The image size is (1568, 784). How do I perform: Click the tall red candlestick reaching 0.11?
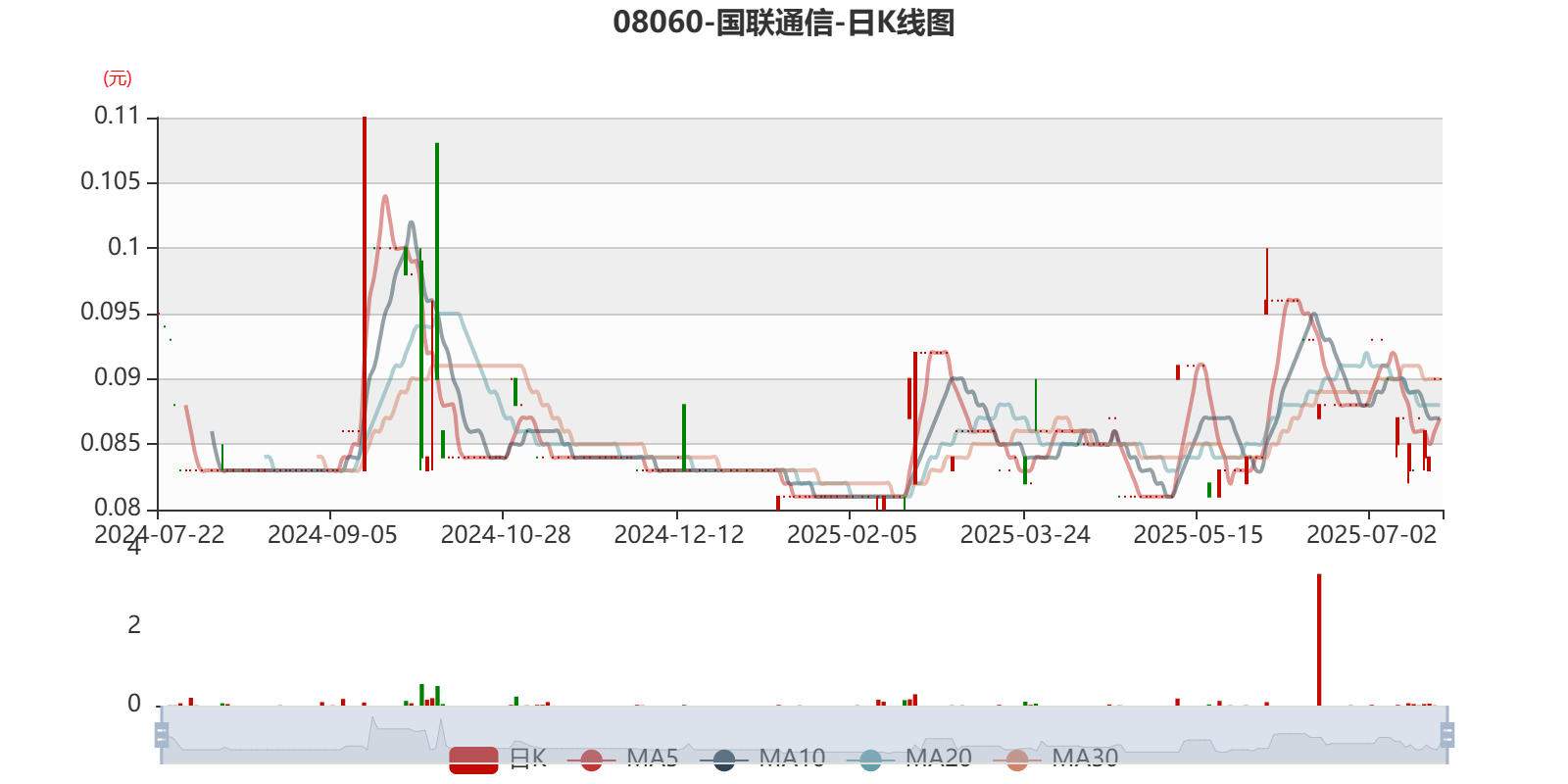(x=365, y=294)
